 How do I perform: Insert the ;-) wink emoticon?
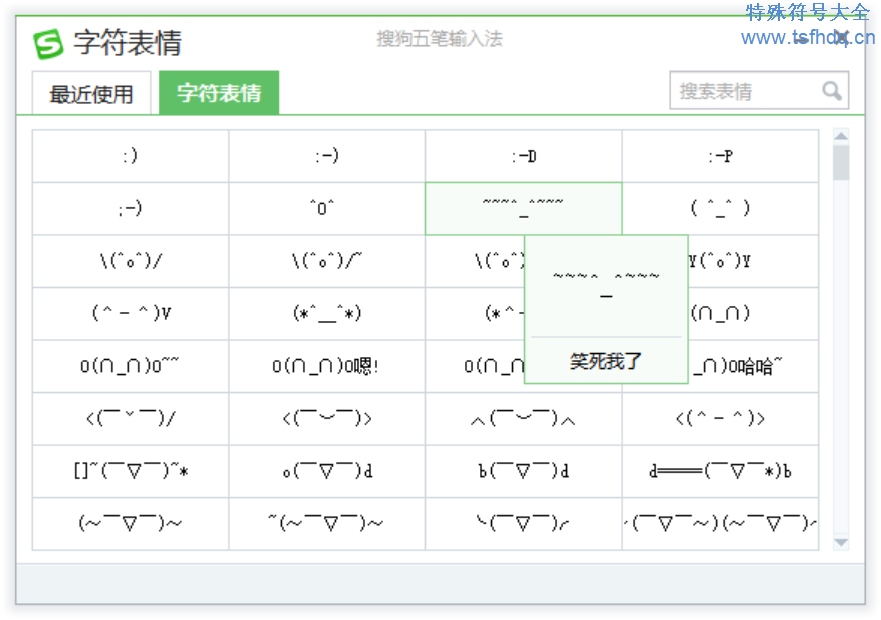[x=130, y=209]
